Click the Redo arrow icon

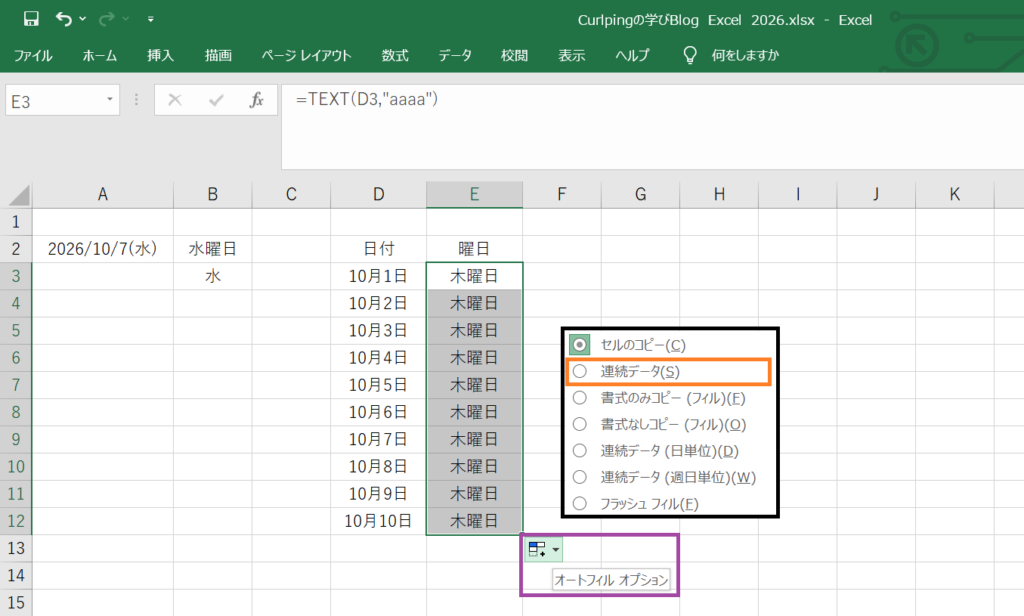coord(106,19)
